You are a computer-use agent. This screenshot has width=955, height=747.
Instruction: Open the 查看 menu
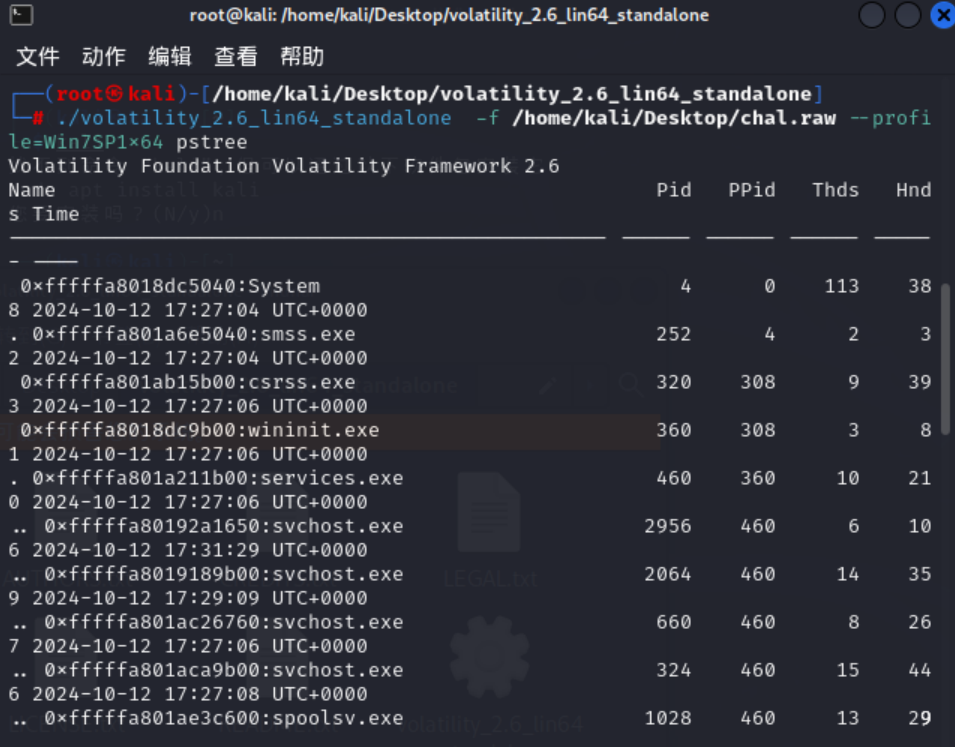pos(236,57)
